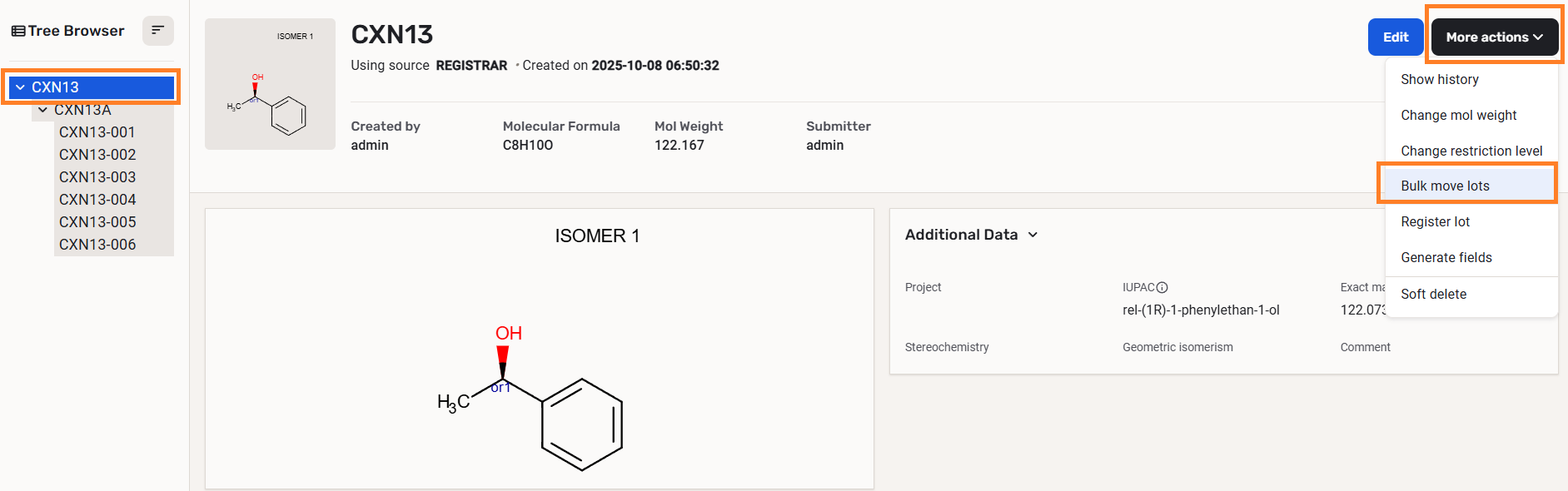Collapse the Additional Data section

click(1033, 235)
